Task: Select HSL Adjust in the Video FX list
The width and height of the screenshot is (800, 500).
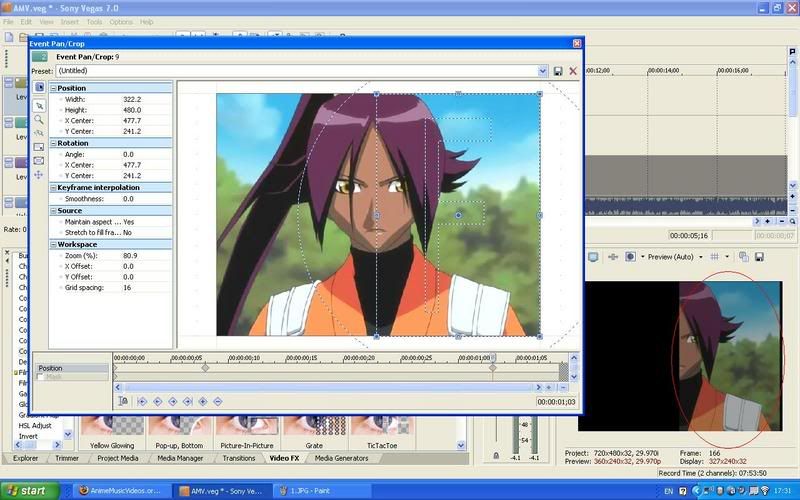Action: 35,426
